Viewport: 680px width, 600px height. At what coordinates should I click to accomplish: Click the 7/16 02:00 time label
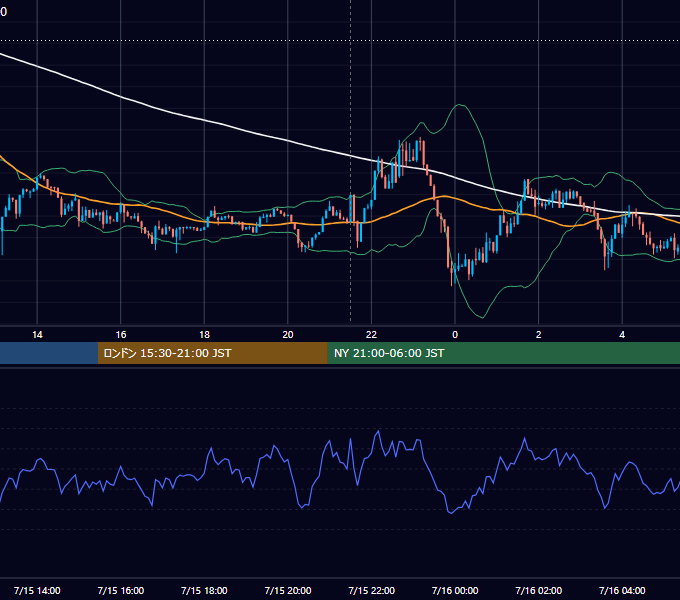coord(539,590)
